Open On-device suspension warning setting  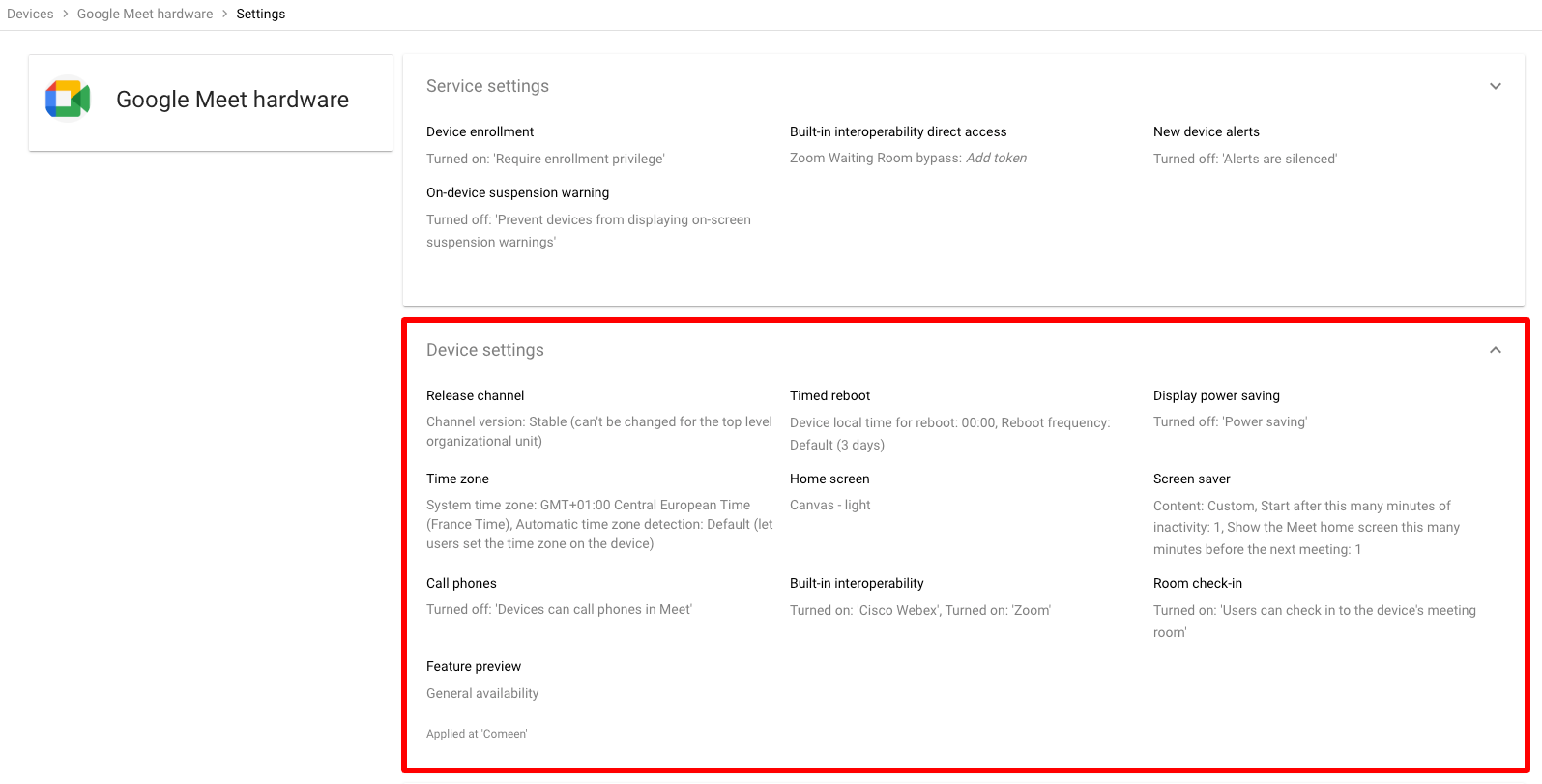[x=518, y=192]
